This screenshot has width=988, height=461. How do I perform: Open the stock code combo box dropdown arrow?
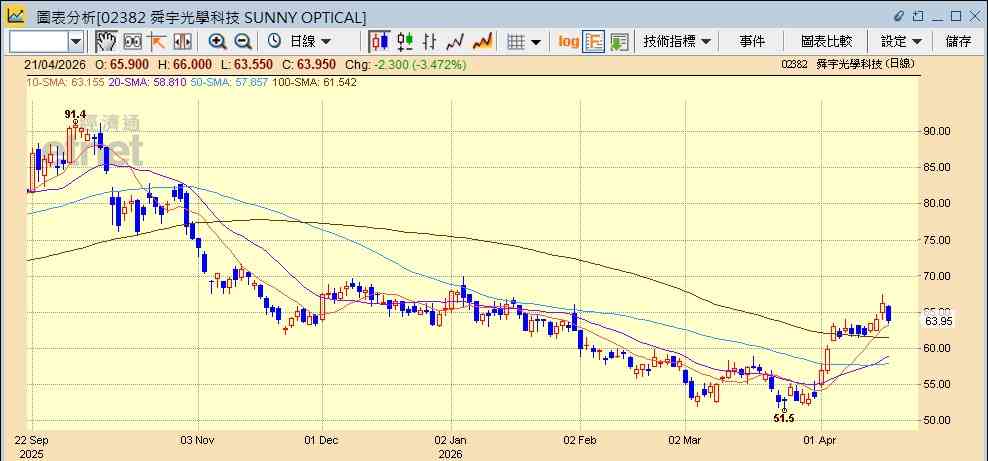click(76, 42)
